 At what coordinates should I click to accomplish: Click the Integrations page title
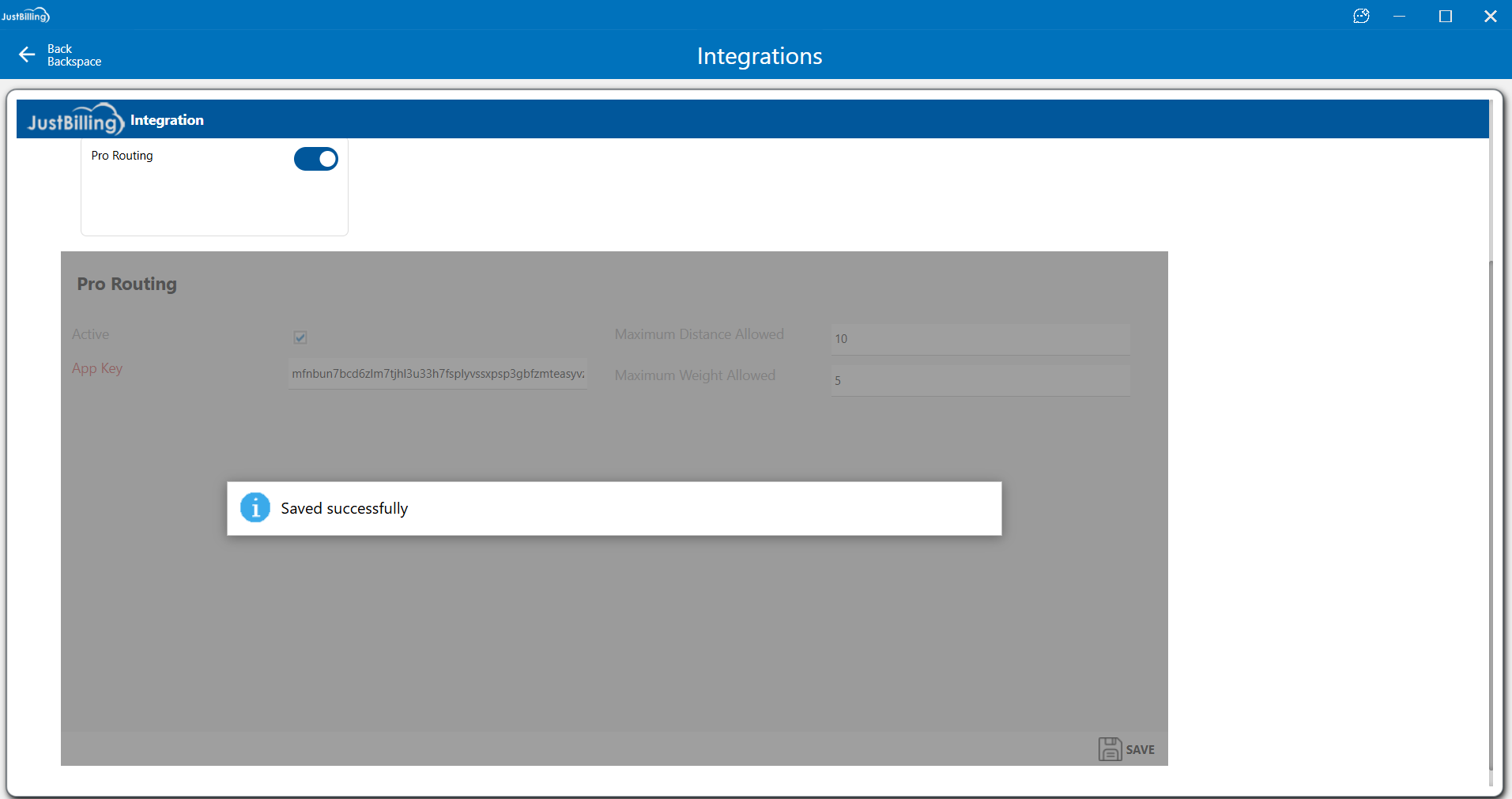tap(759, 56)
